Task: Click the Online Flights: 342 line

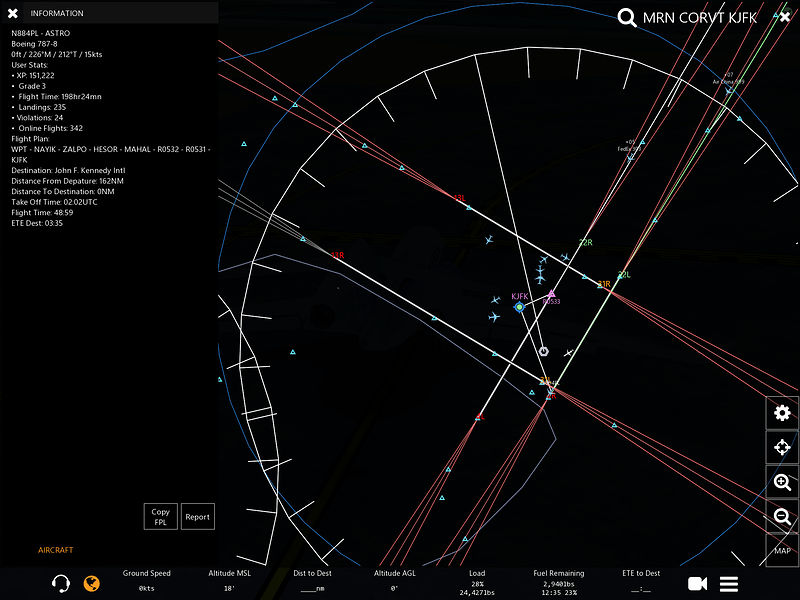Action: [x=47, y=129]
